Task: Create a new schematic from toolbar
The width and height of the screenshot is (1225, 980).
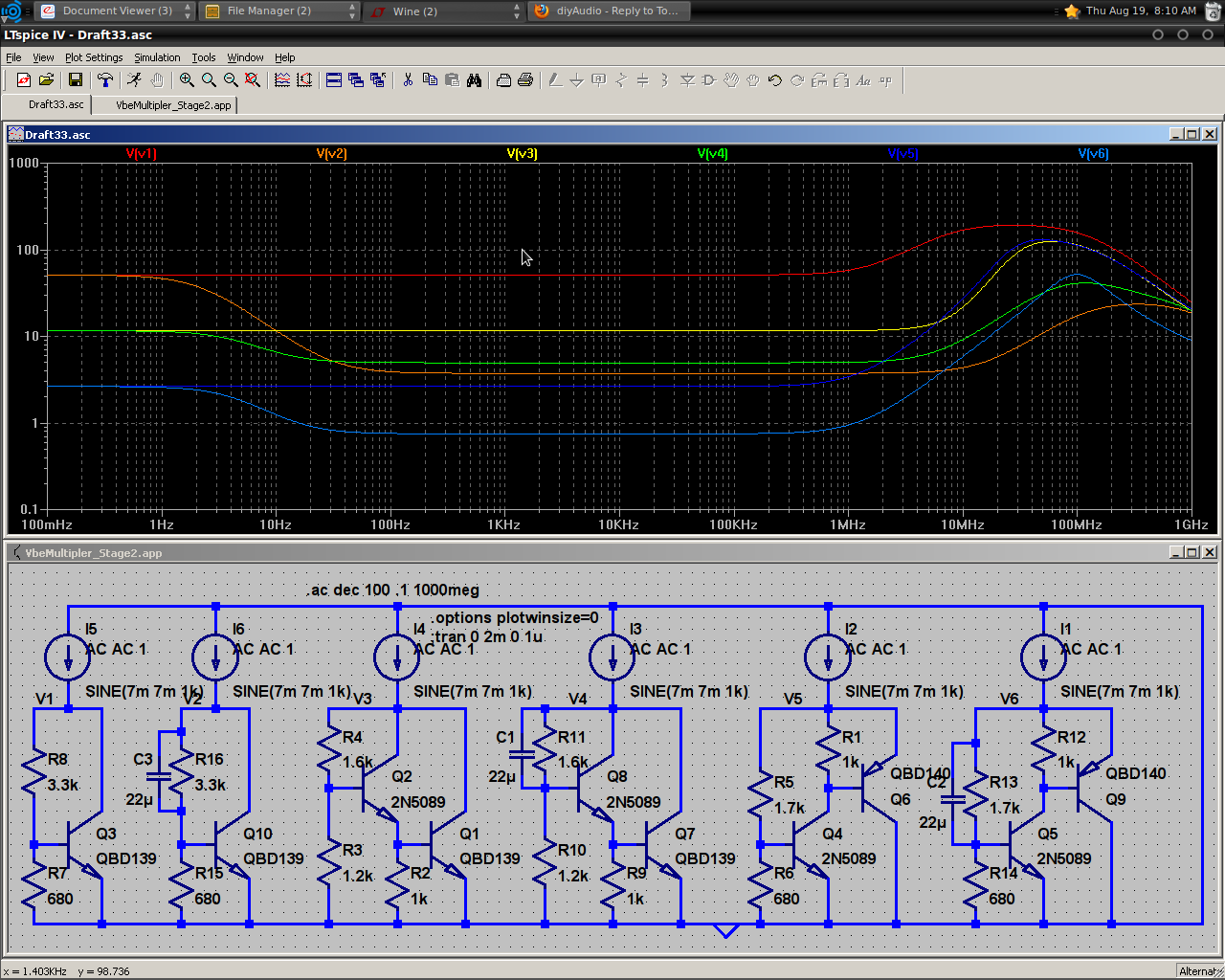Action: [x=24, y=80]
